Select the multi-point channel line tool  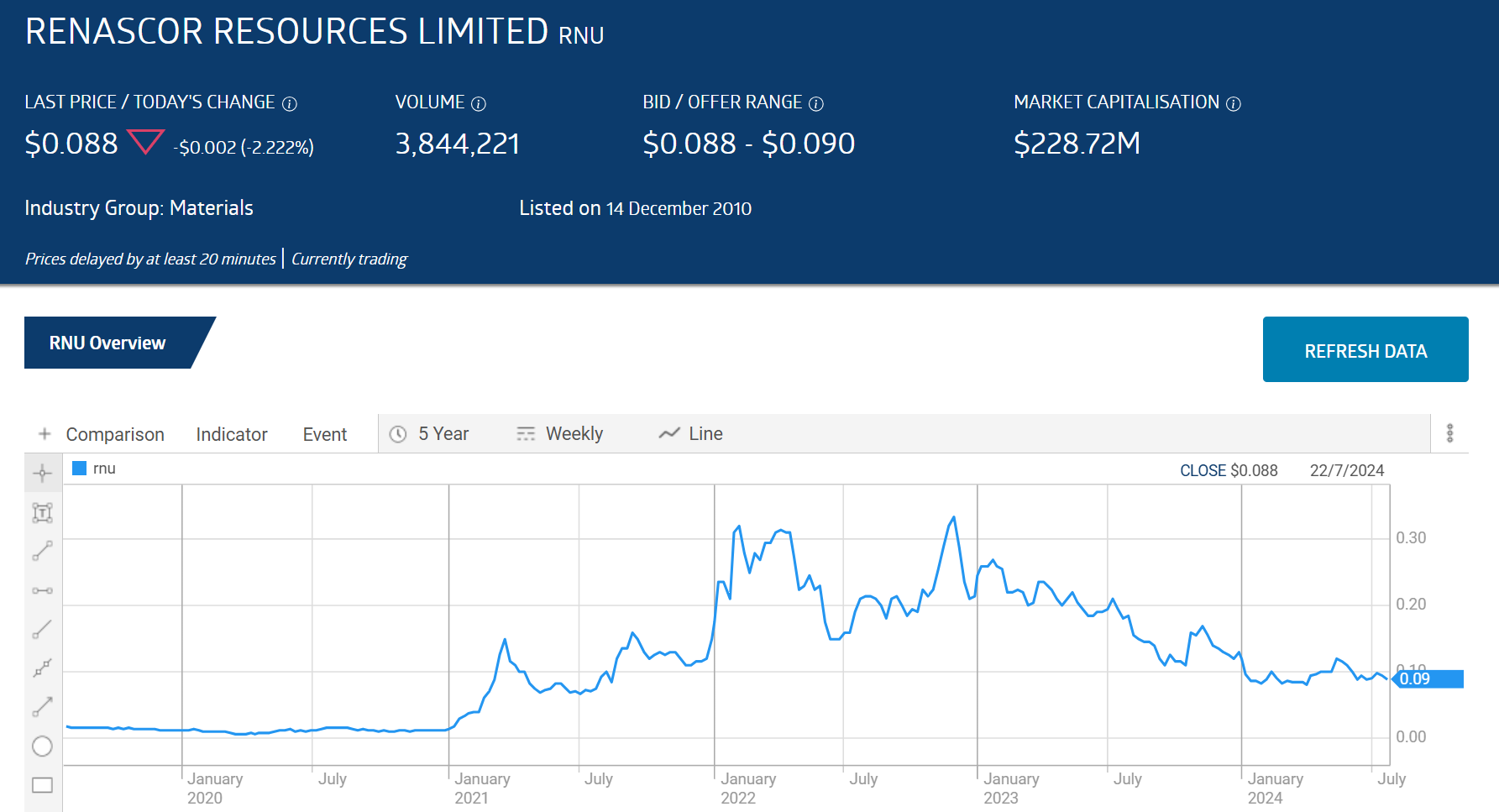point(42,668)
